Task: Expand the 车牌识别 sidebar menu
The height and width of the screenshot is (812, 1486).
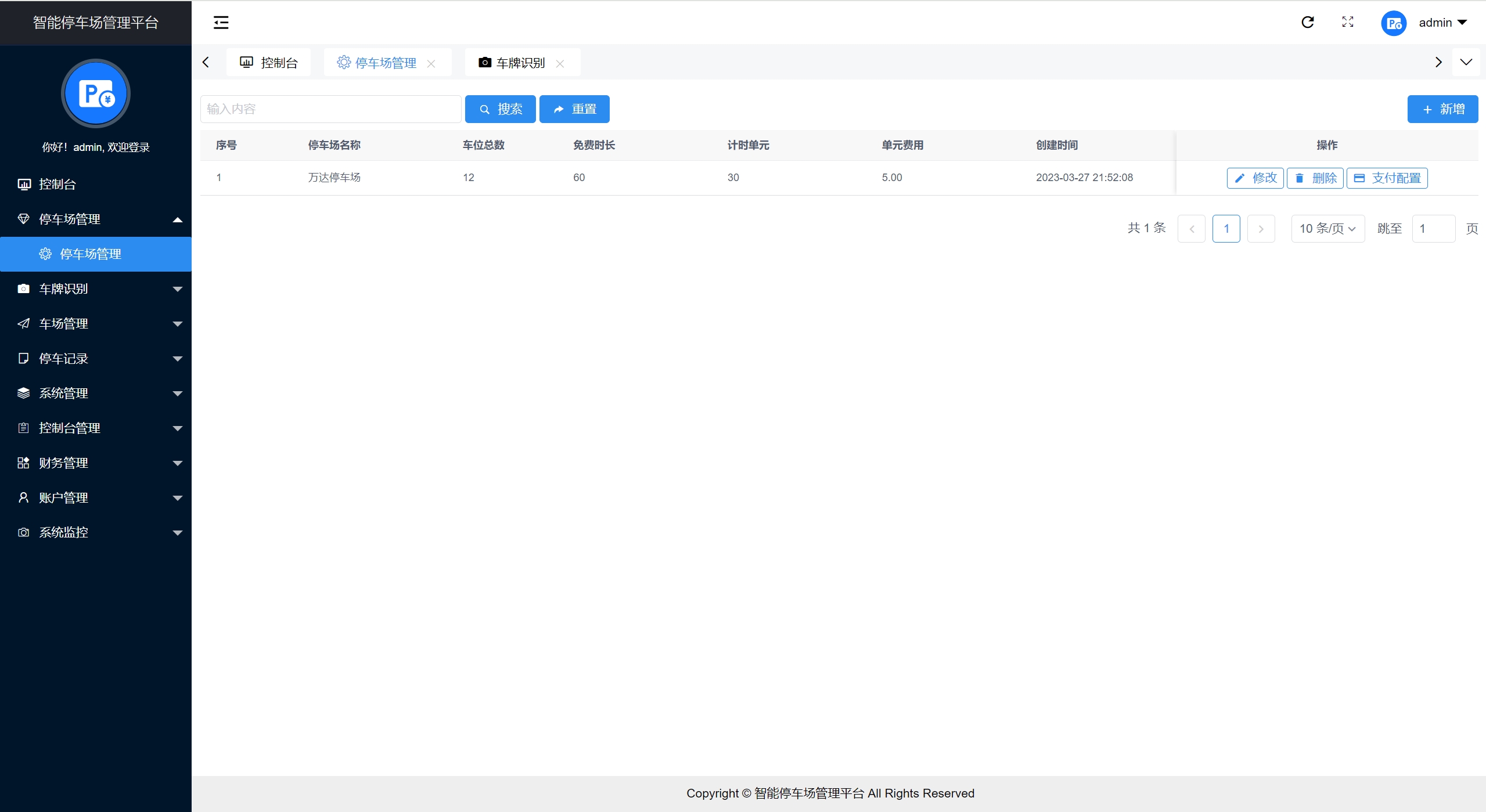Action: pyautogui.click(x=96, y=288)
